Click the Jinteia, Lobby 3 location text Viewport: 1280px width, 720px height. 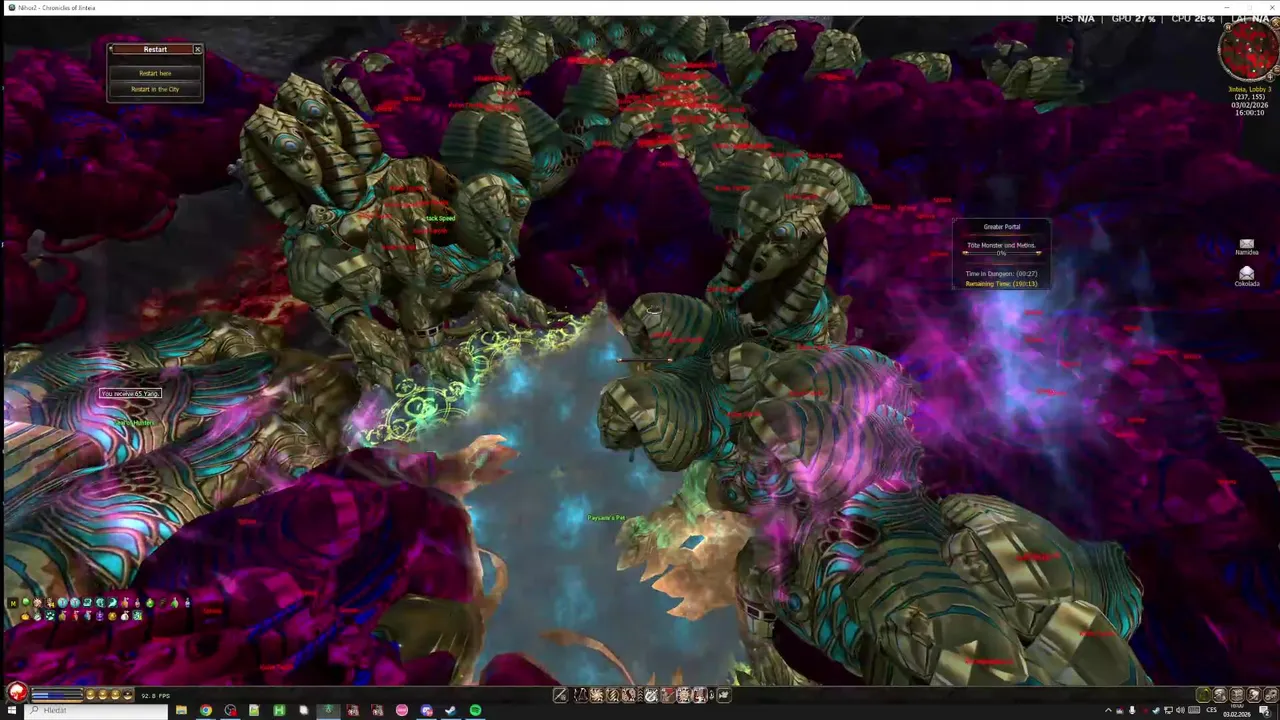click(x=1249, y=89)
